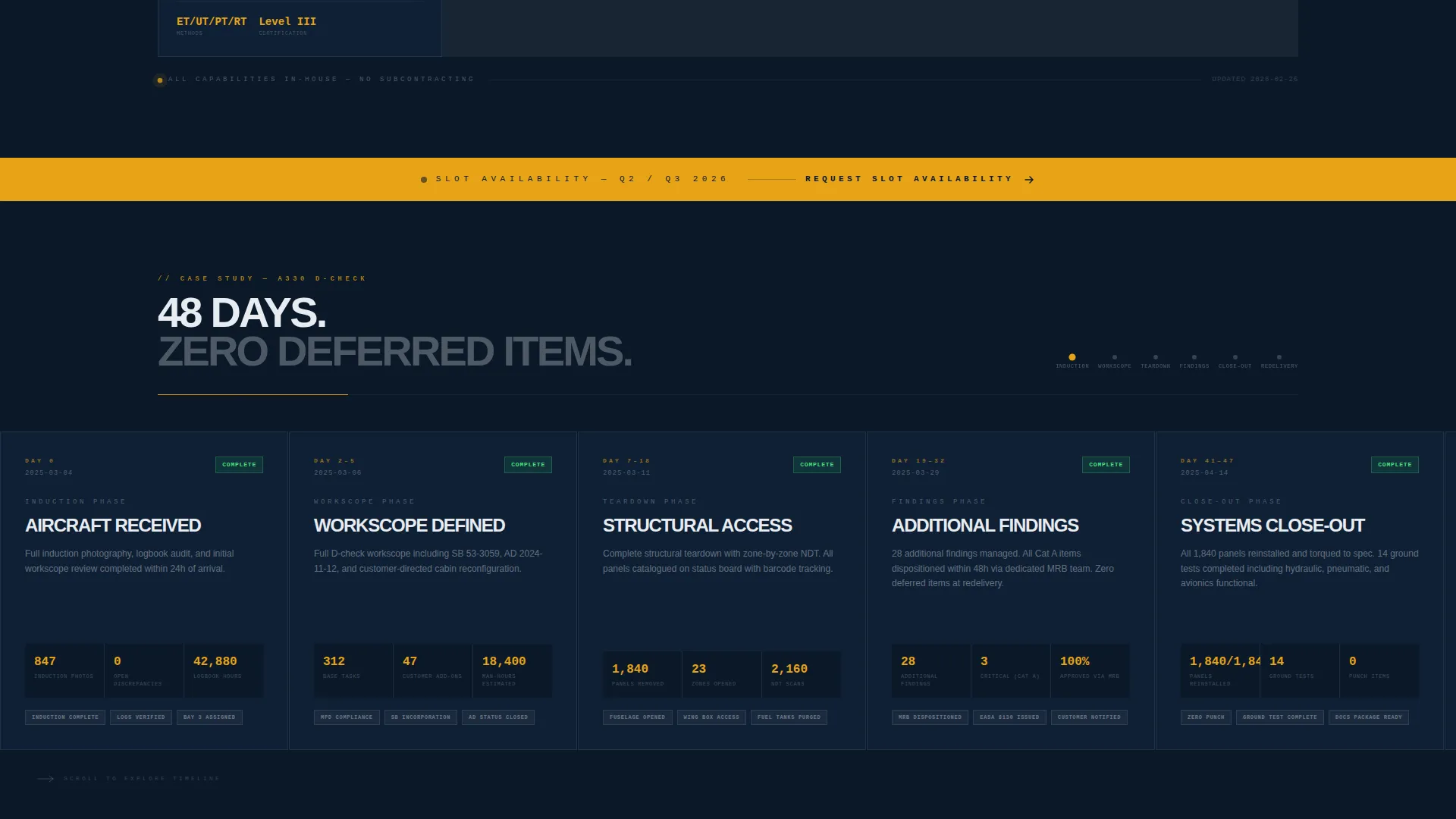Click the 48 DAYS. headline
The image size is (1456, 819).
point(242,312)
